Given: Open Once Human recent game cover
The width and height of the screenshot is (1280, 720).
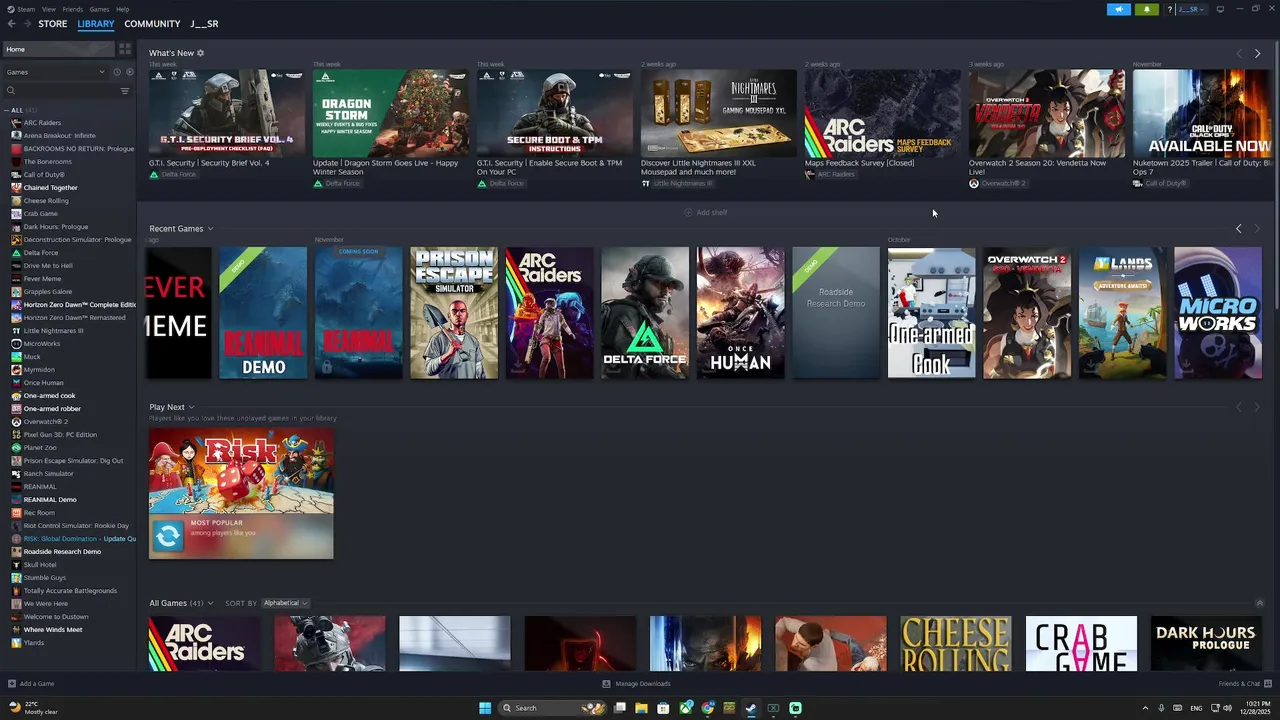Looking at the screenshot, I should [x=741, y=313].
